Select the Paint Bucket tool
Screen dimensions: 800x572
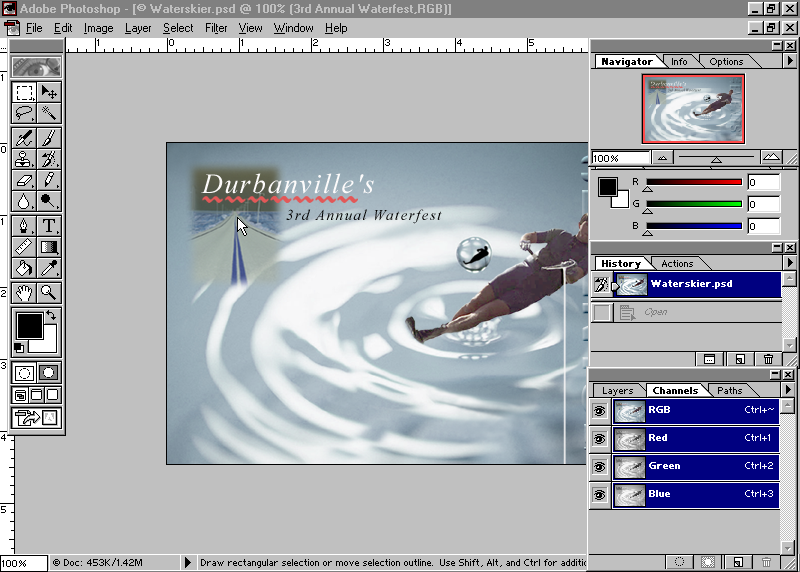click(x=24, y=268)
